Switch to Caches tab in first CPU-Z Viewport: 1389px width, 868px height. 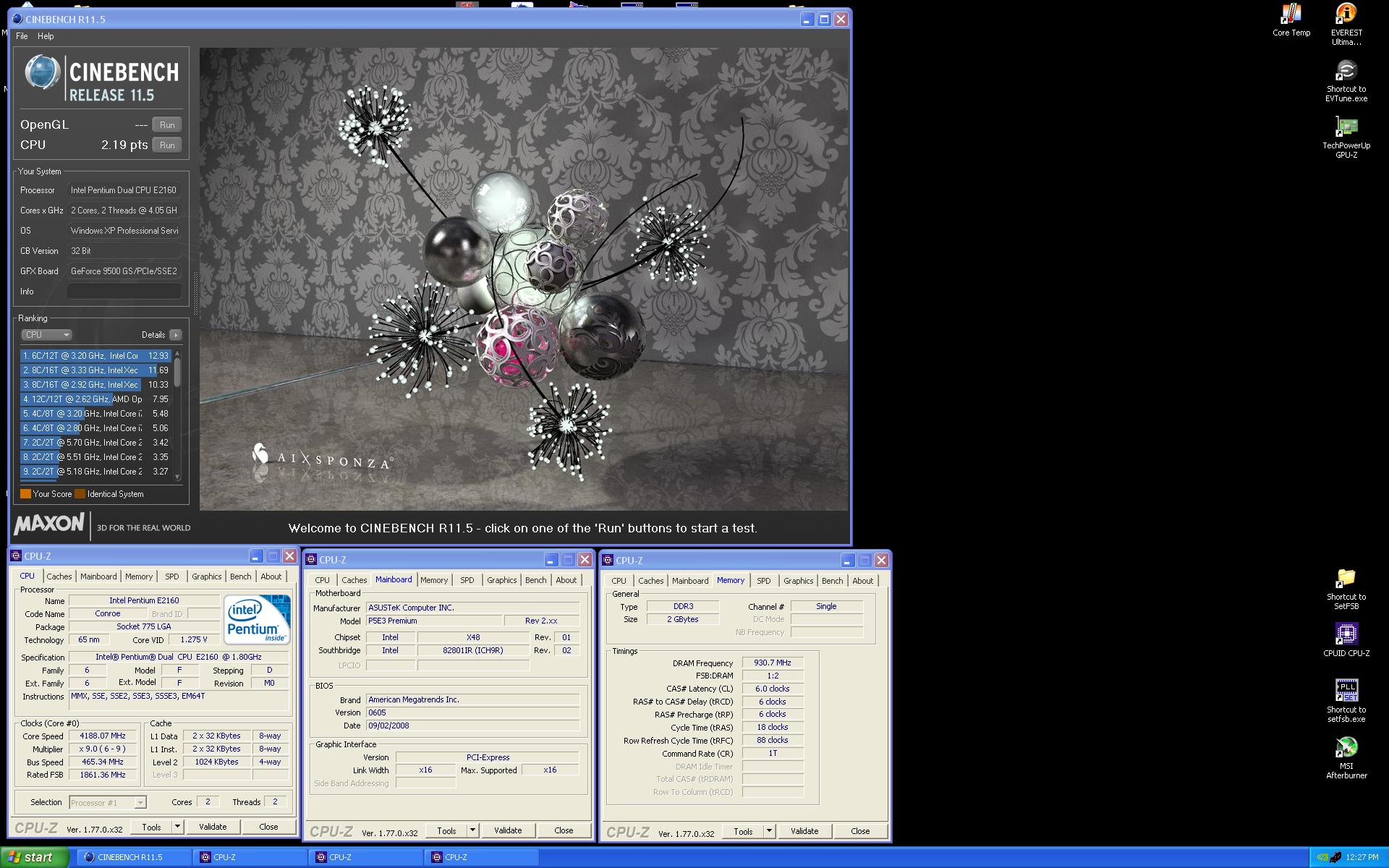[x=59, y=576]
